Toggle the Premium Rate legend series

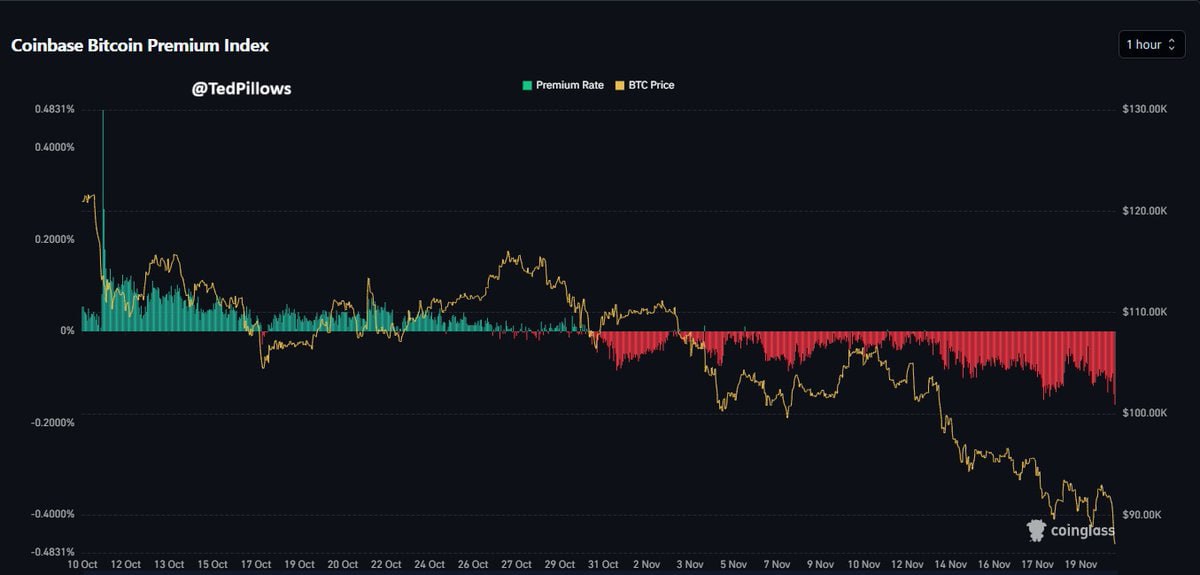click(563, 85)
